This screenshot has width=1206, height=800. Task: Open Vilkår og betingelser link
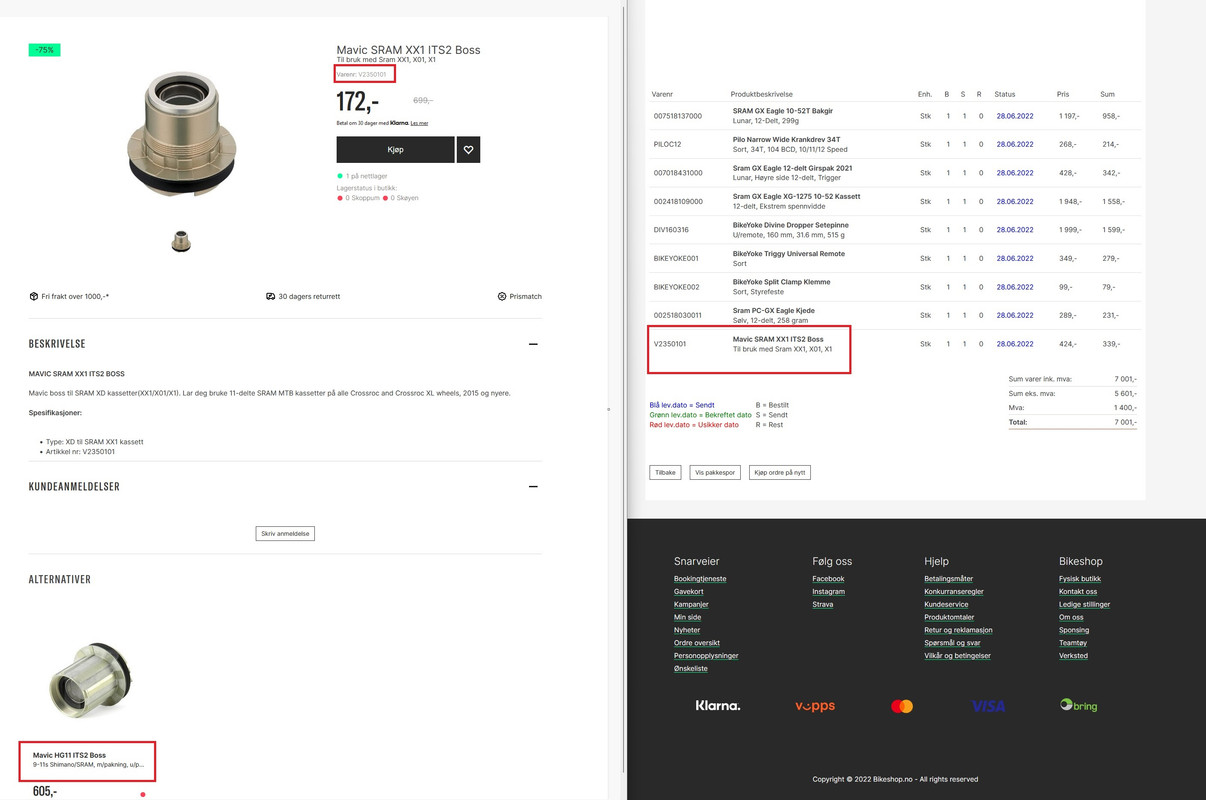tap(957, 656)
